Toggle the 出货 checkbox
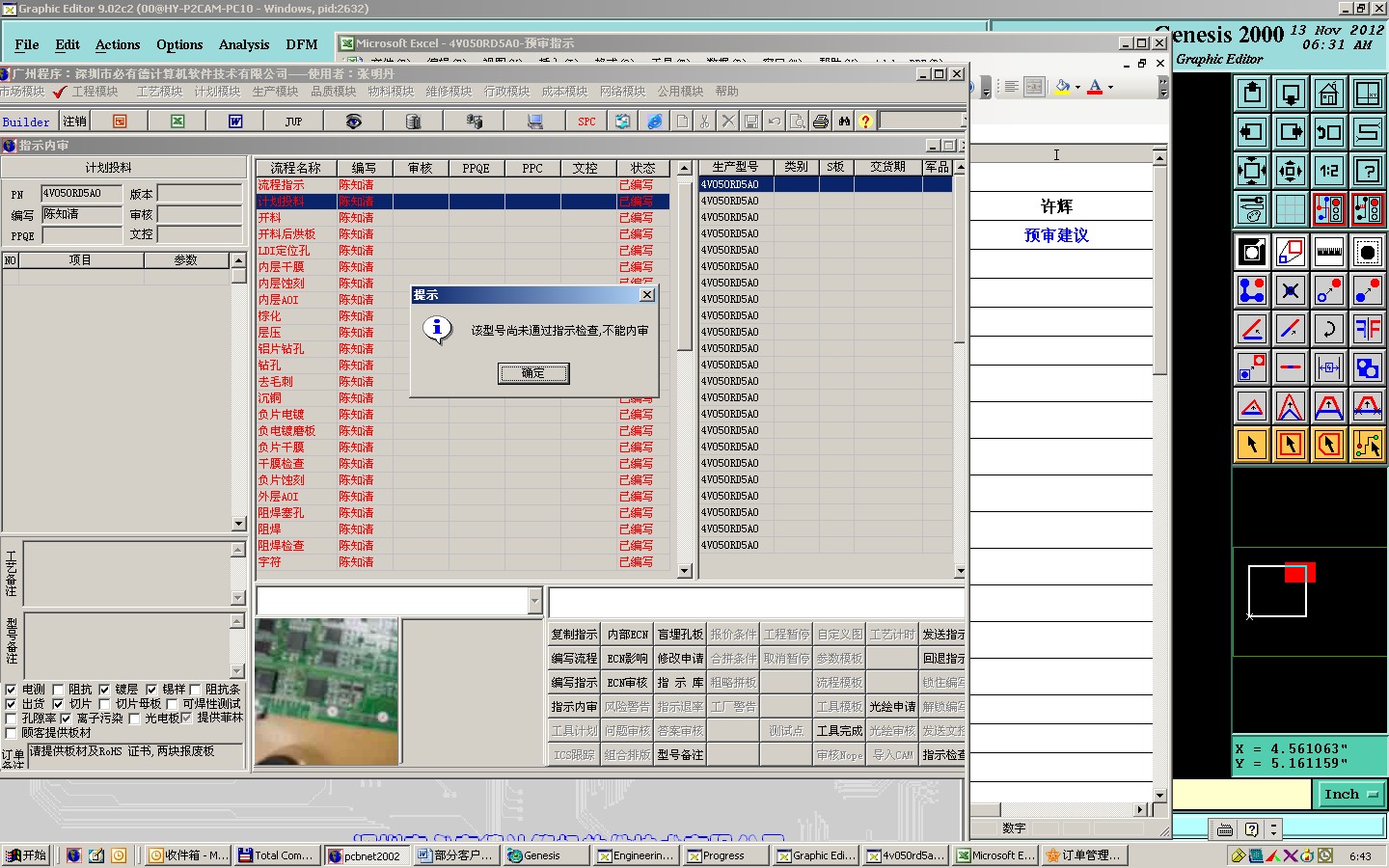The height and width of the screenshot is (868, 1389). coord(11,704)
